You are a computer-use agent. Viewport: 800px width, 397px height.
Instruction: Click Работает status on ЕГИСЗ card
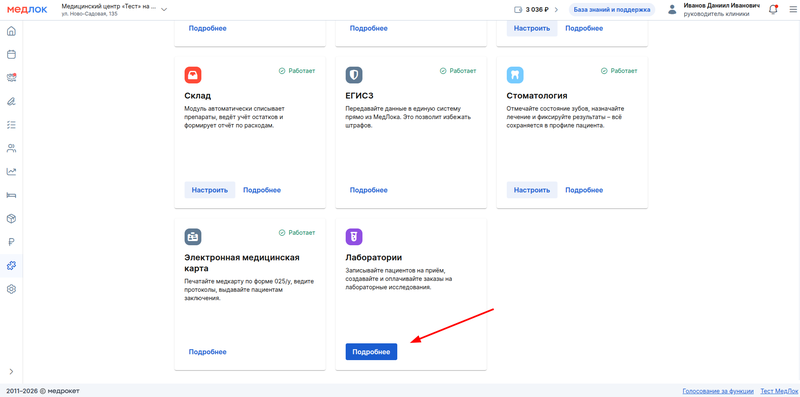point(458,71)
